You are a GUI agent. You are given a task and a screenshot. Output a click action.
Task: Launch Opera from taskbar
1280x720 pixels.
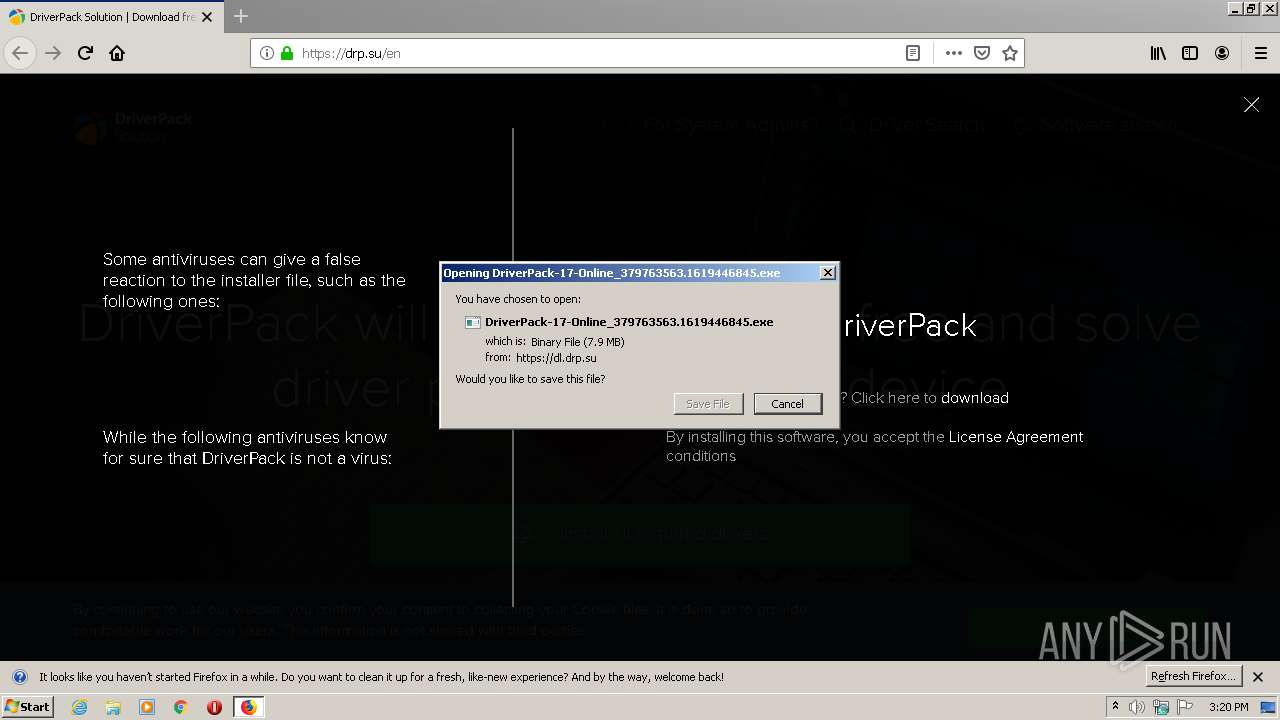point(214,707)
